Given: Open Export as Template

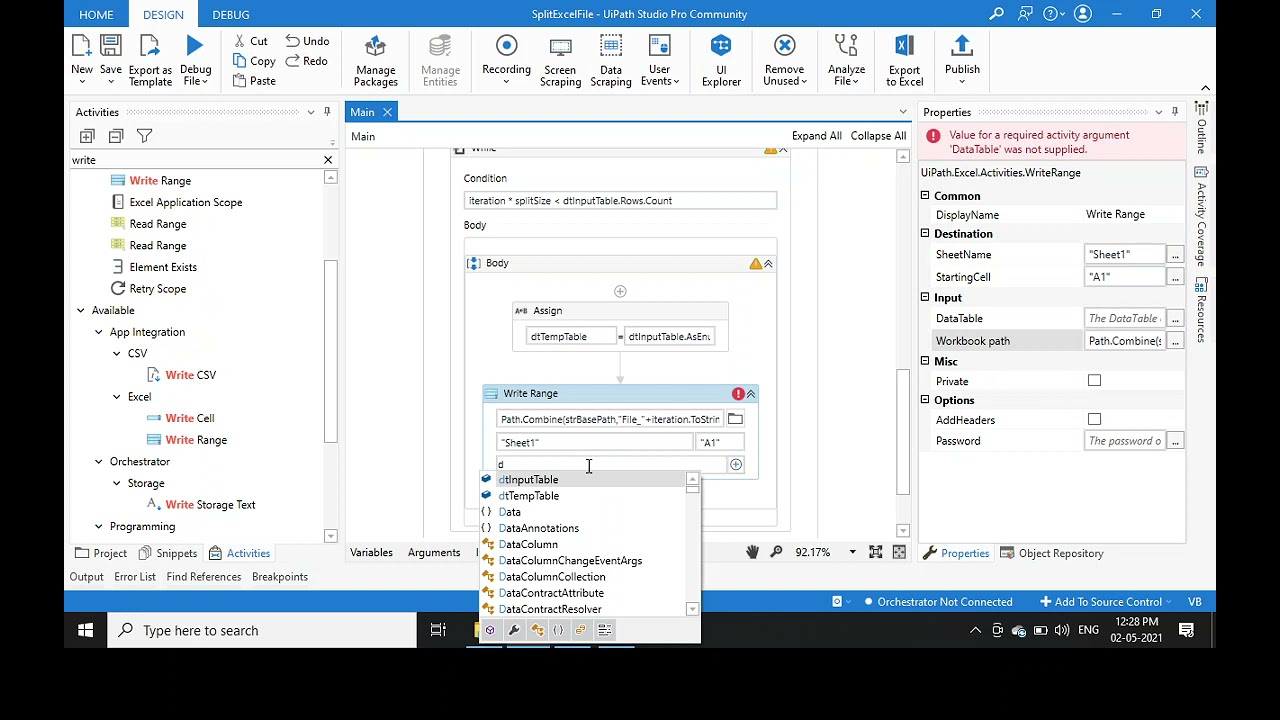Looking at the screenshot, I should [150, 60].
